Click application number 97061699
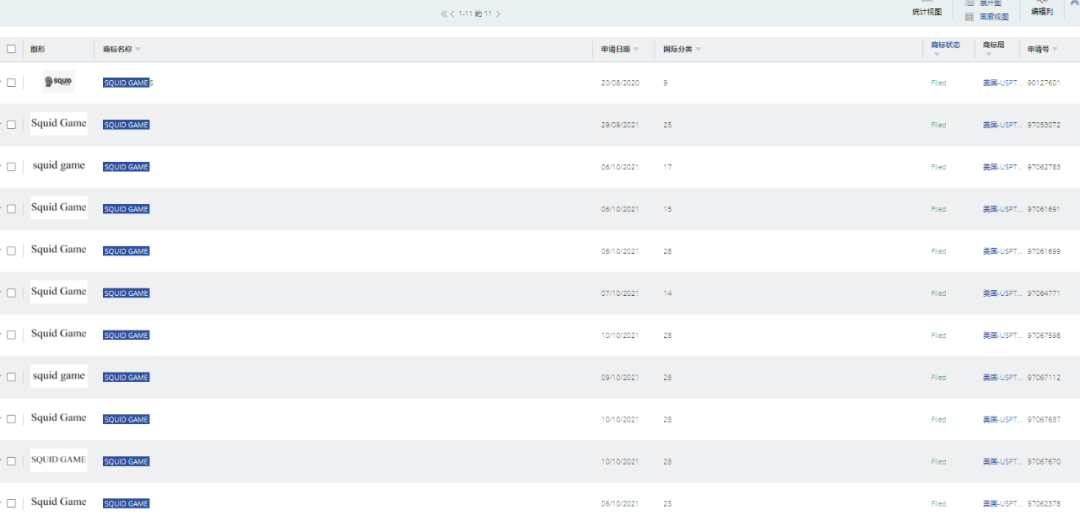This screenshot has height=532, width=1080. pyautogui.click(x=1043, y=251)
